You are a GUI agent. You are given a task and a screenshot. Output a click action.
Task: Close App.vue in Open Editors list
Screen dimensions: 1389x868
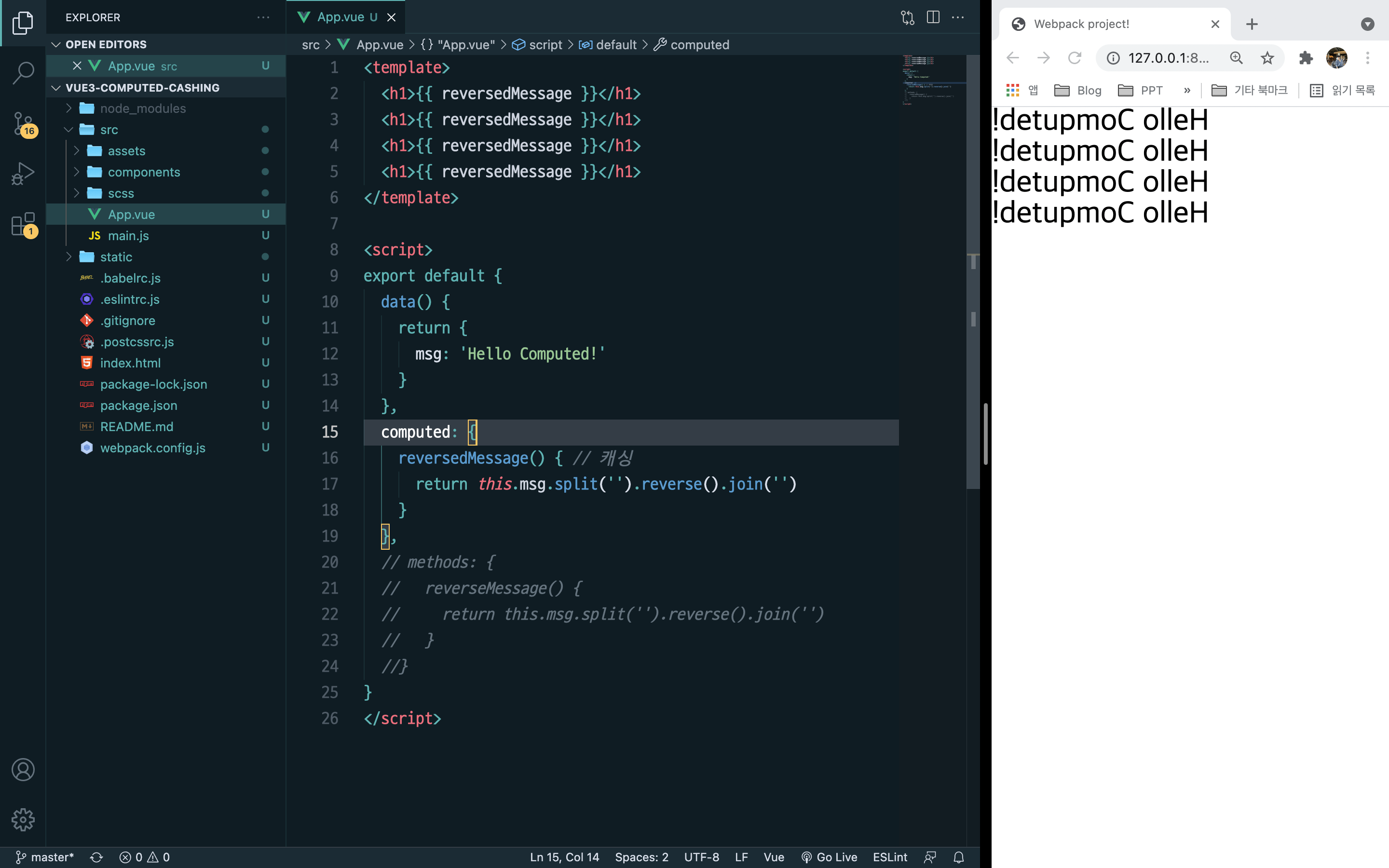pyautogui.click(x=77, y=66)
